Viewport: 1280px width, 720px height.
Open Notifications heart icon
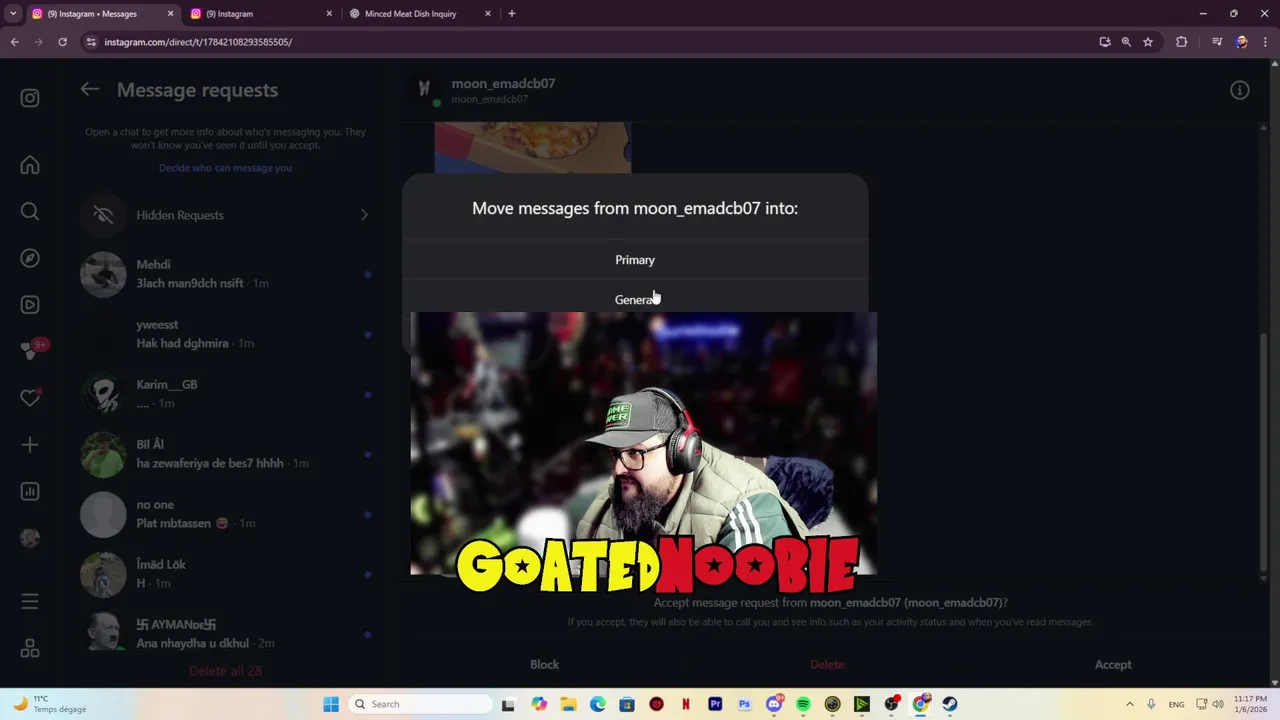point(30,398)
